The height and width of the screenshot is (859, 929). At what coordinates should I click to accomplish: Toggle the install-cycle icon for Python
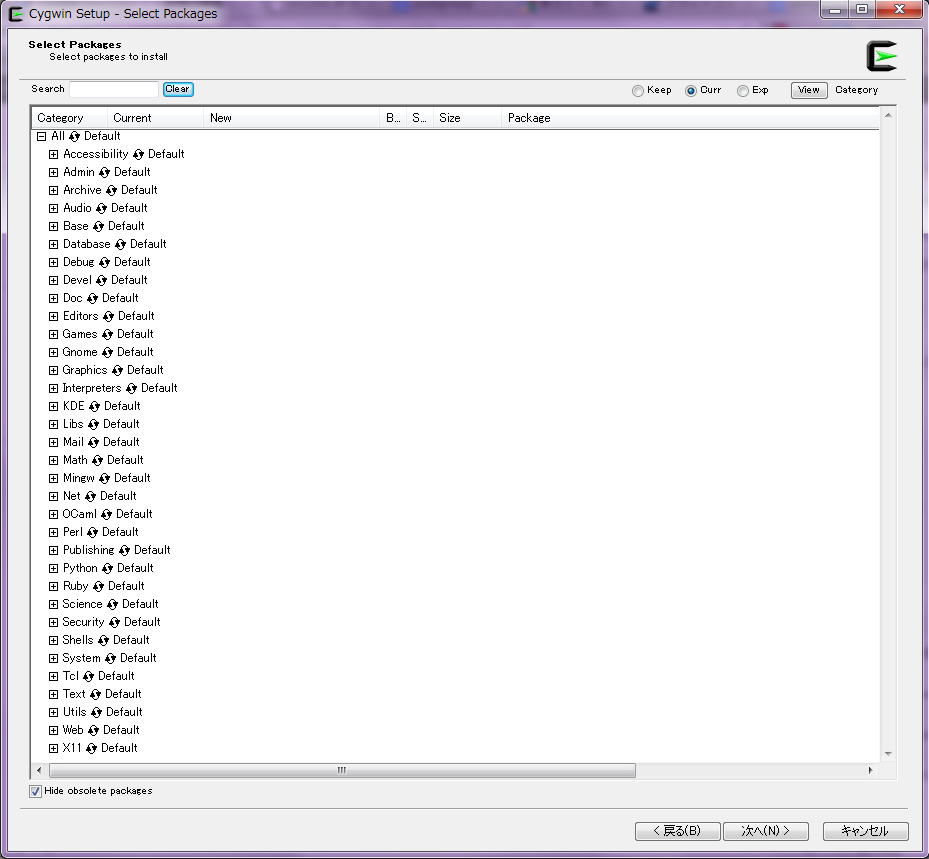tap(107, 569)
